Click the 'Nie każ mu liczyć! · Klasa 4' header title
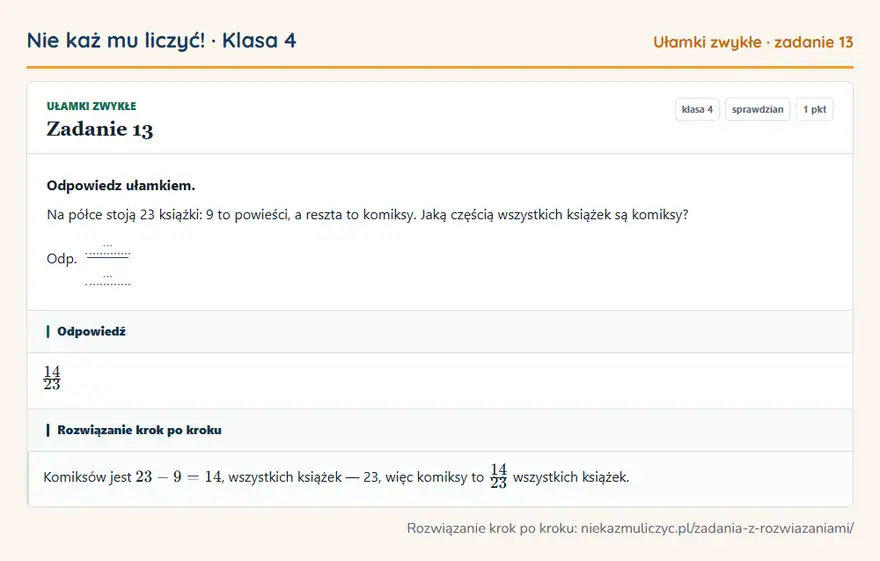Screen dimensions: 880x561 pyautogui.click(x=162, y=41)
